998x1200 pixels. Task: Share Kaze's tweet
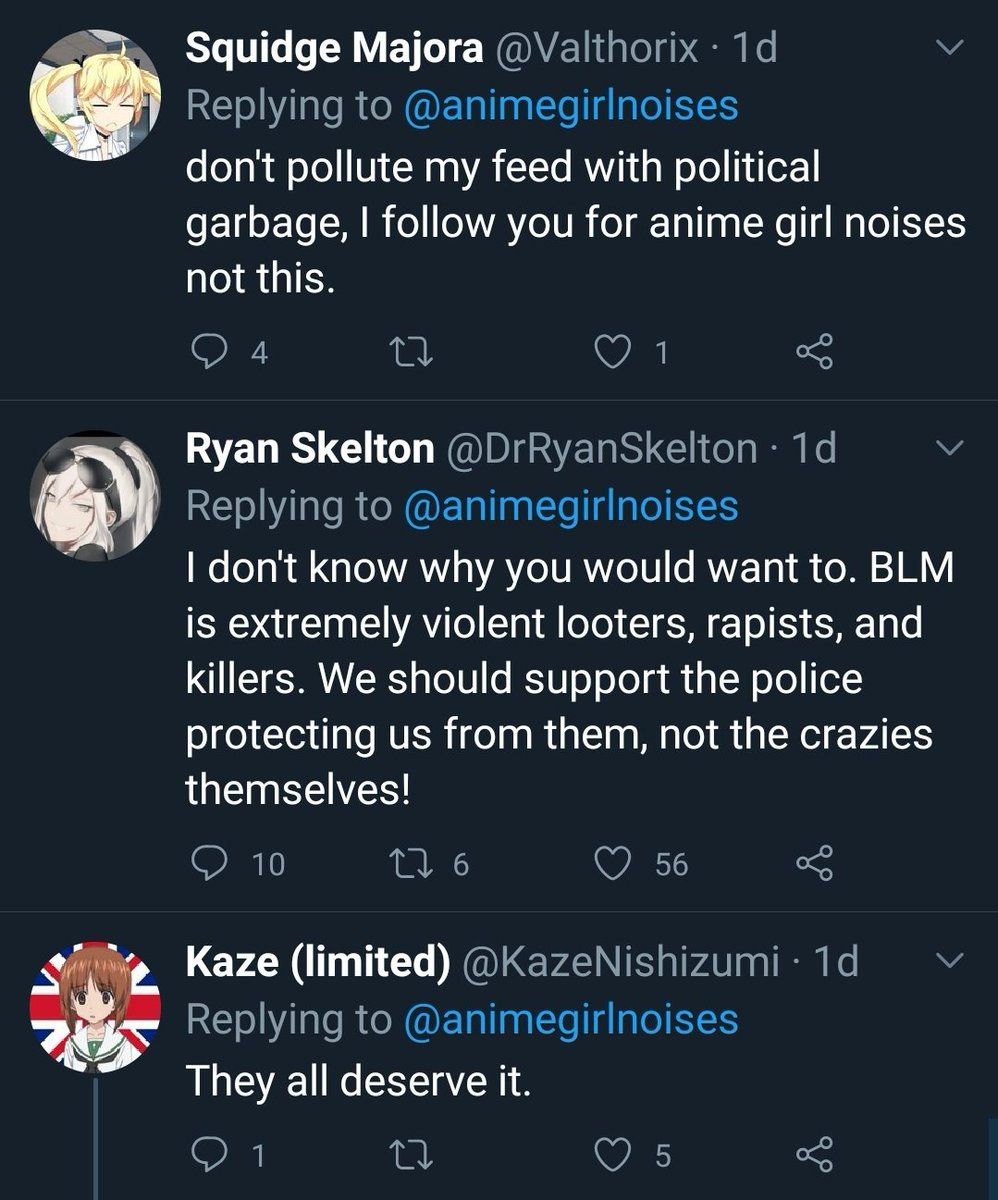tap(813, 1156)
